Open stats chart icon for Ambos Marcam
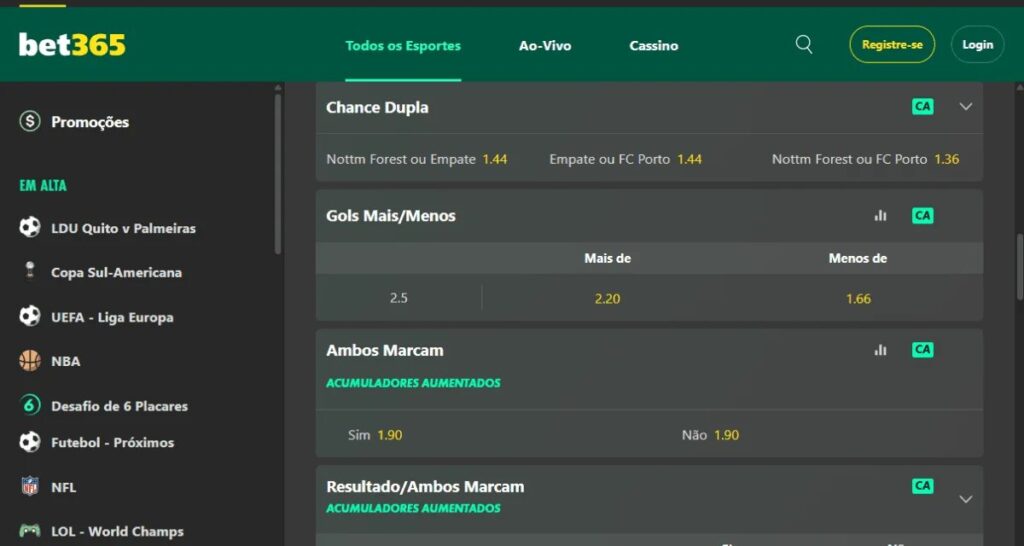Viewport: 1024px width, 546px height. 880,350
